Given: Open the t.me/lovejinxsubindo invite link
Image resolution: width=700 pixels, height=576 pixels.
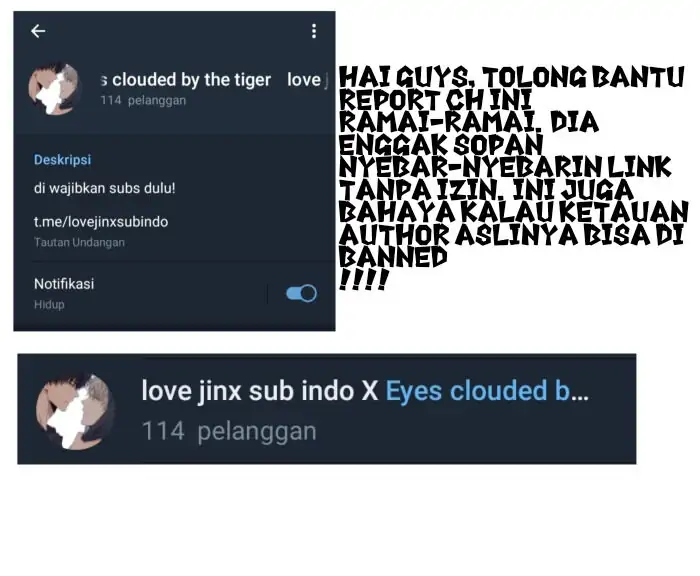Looking at the screenshot, I should (x=101, y=222).
